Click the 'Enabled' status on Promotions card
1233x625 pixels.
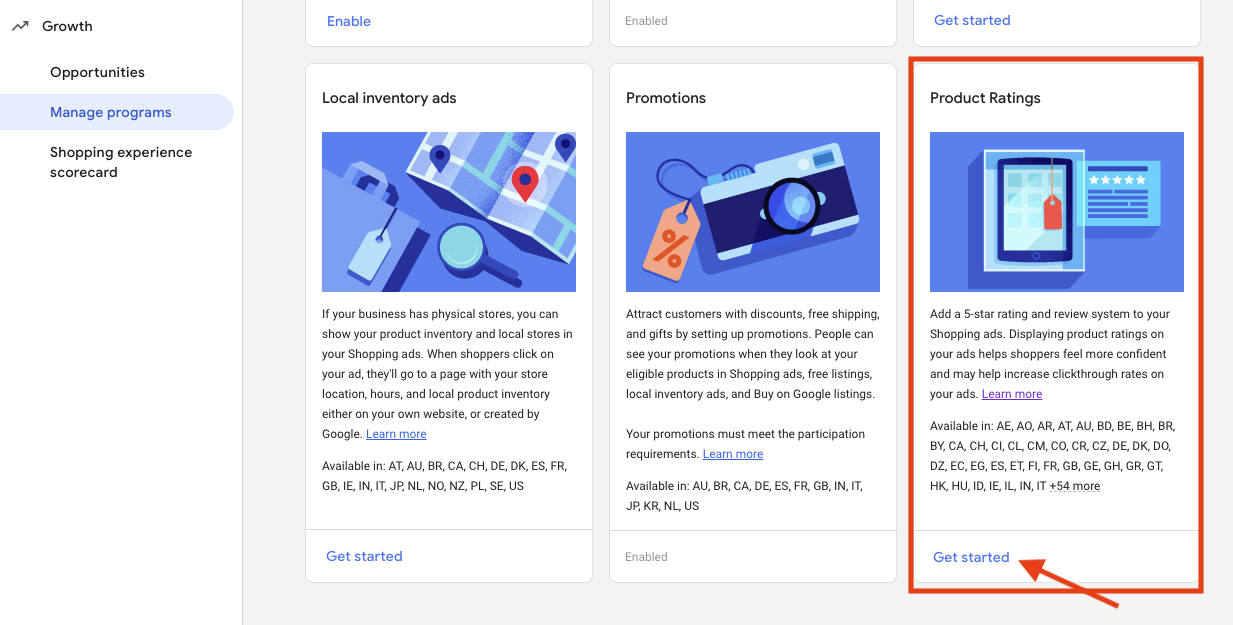(x=646, y=556)
